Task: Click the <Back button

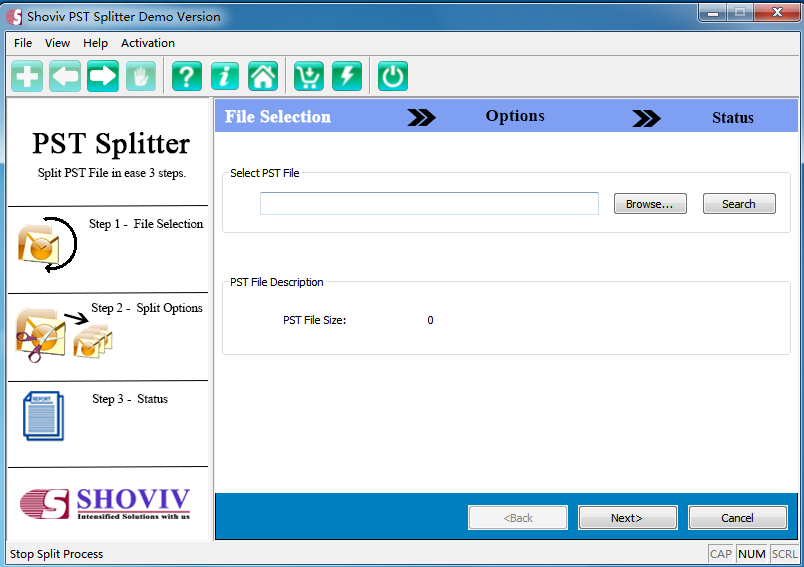Action: click(518, 518)
